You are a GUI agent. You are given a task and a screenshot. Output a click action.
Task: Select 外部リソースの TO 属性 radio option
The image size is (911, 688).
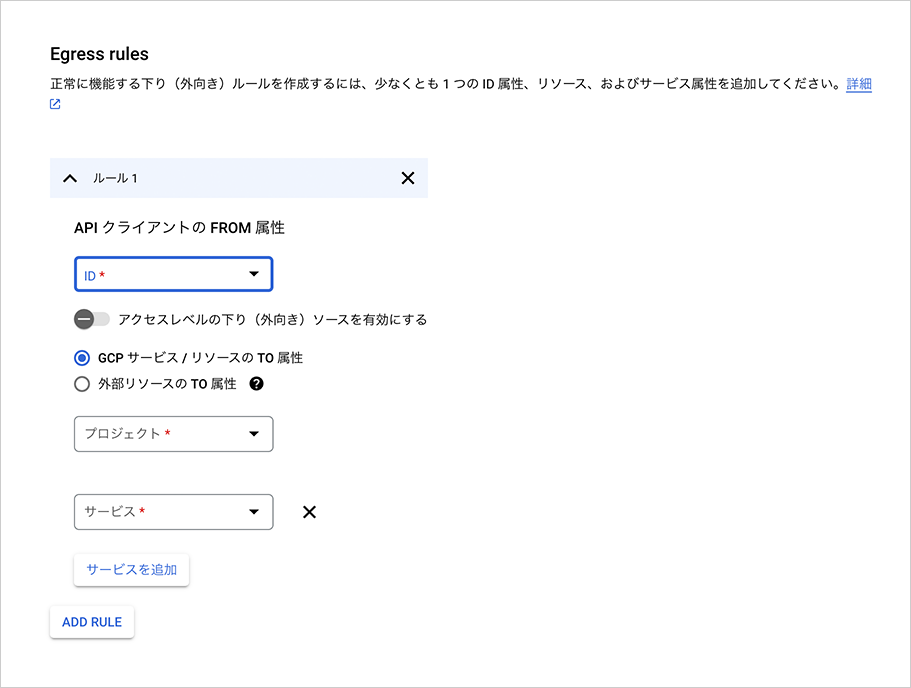[x=82, y=383]
